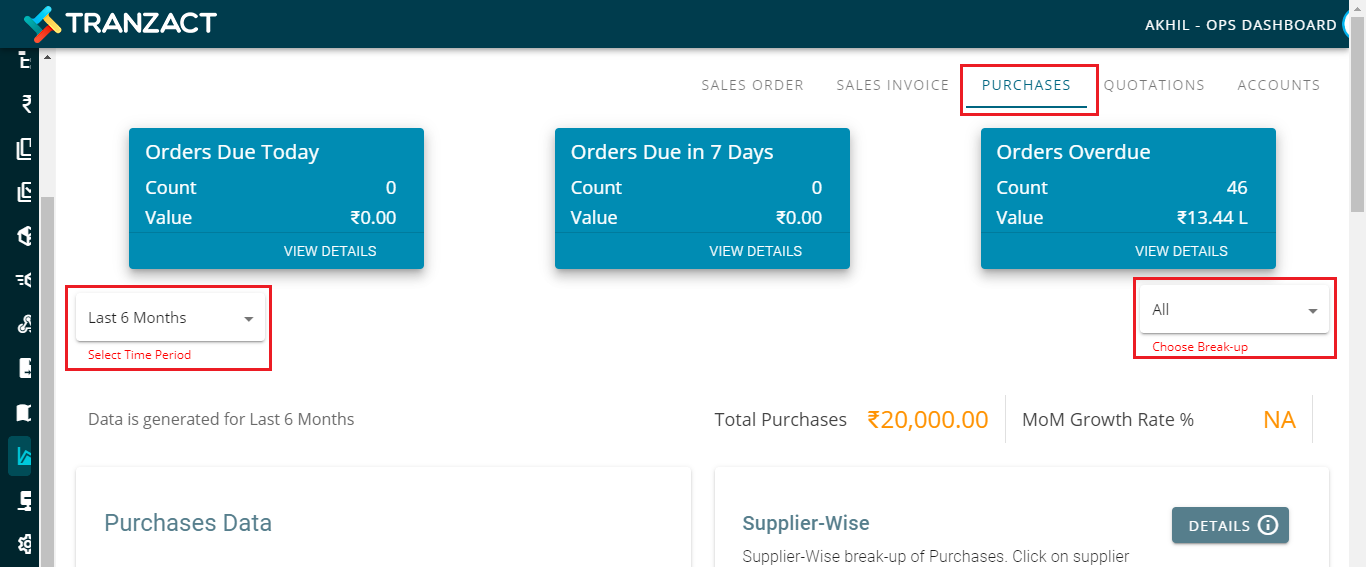Switch to the Sales Order tab
1366x567 pixels.
coord(752,85)
